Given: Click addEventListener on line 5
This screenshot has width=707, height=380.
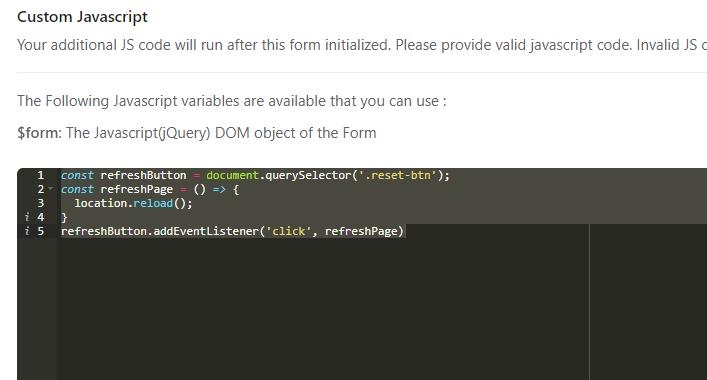Looking at the screenshot, I should pos(206,231).
